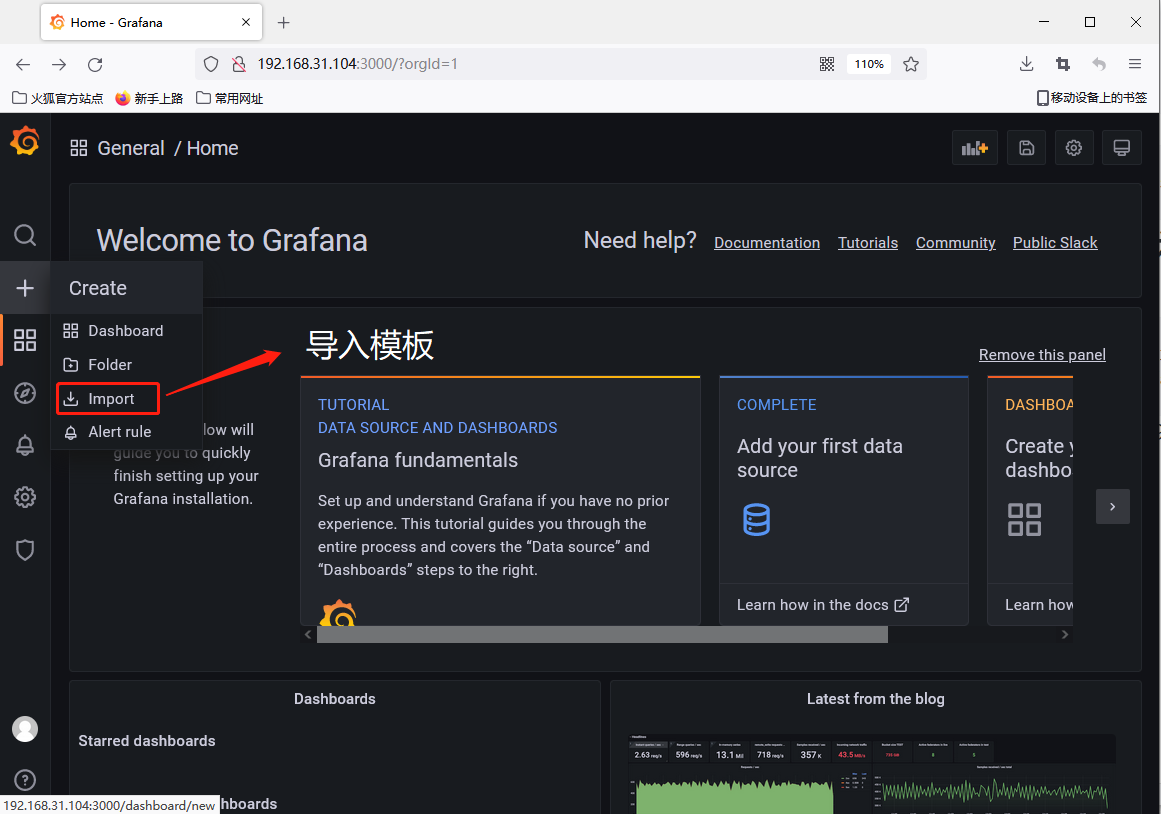Open the Documentation link
The height and width of the screenshot is (814, 1161).
pos(766,243)
